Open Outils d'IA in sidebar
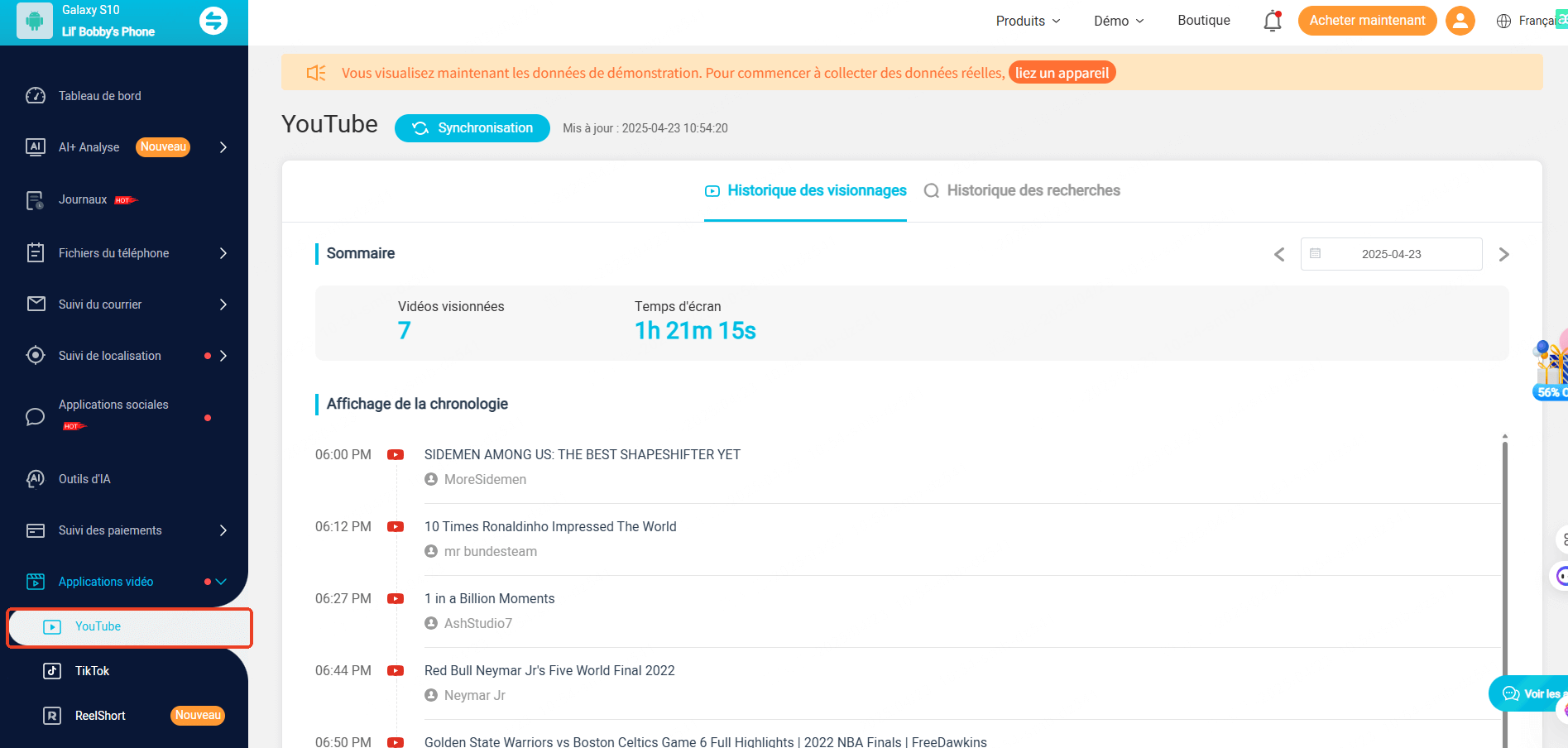The height and width of the screenshot is (748, 1568). pyautogui.click(x=84, y=479)
